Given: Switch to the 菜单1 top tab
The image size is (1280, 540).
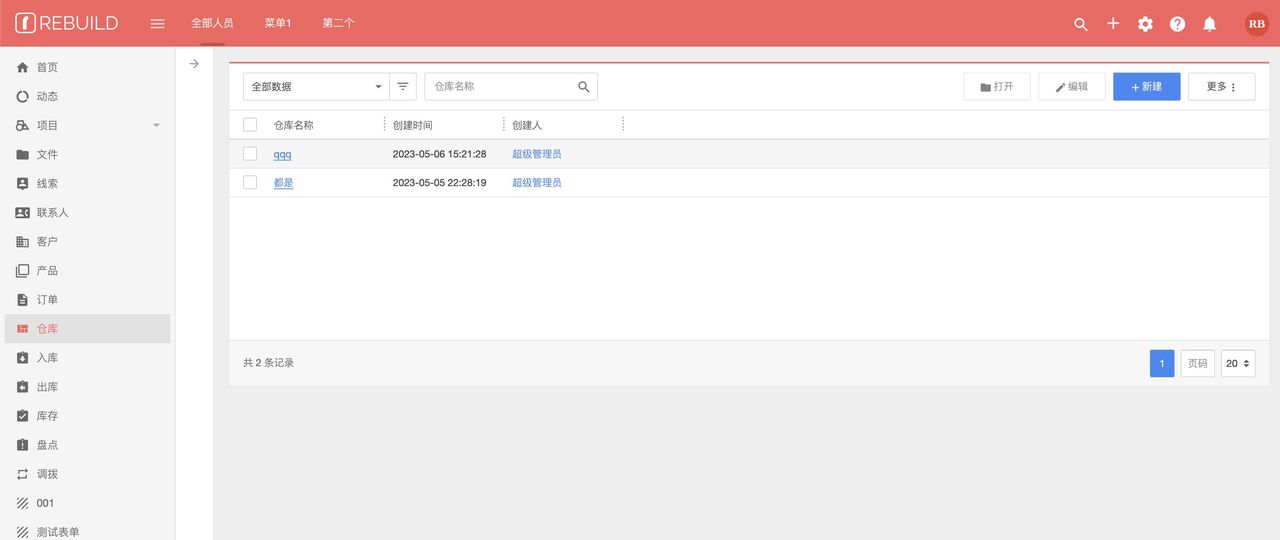Looking at the screenshot, I should point(278,23).
